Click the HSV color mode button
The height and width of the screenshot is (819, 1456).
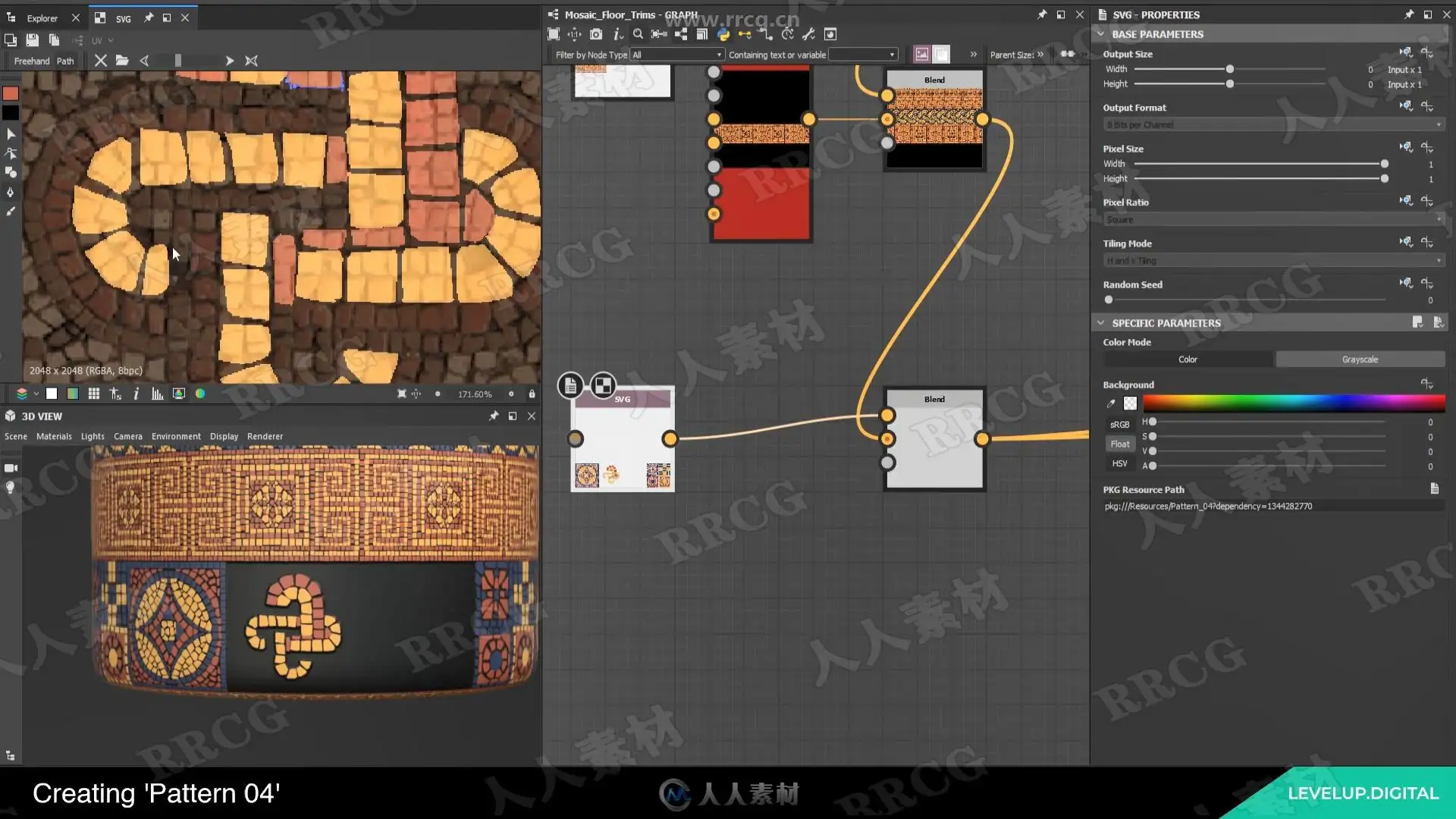[1119, 463]
